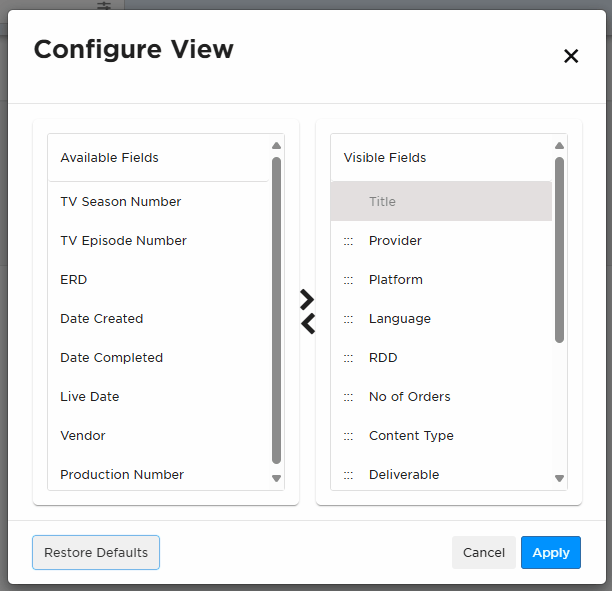Viewport: 612px width, 591px height.
Task: Click the drag handle next to Platform
Action: click(348, 280)
